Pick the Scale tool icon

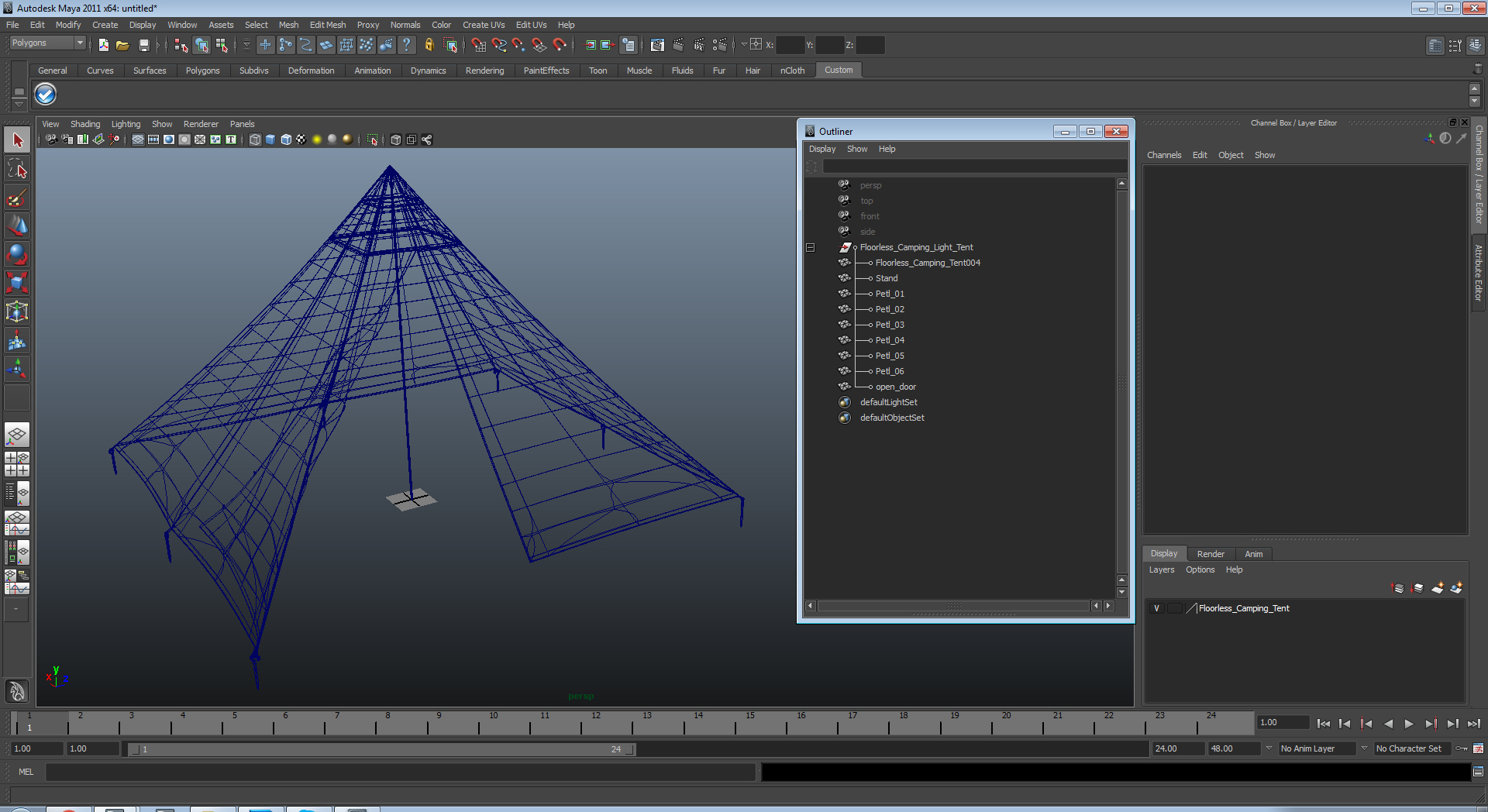(x=17, y=282)
